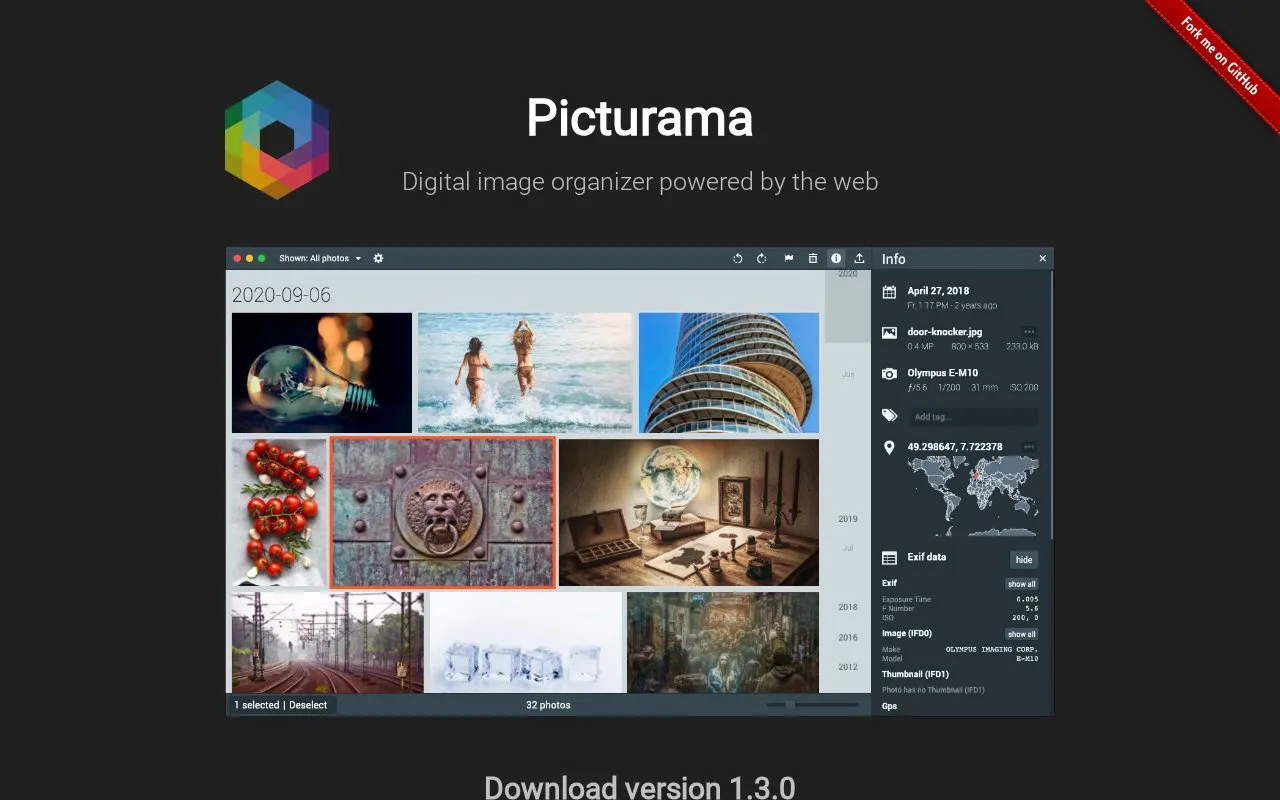Select the globe and desk photo
Viewport: 1280px width, 800px height.
point(689,512)
